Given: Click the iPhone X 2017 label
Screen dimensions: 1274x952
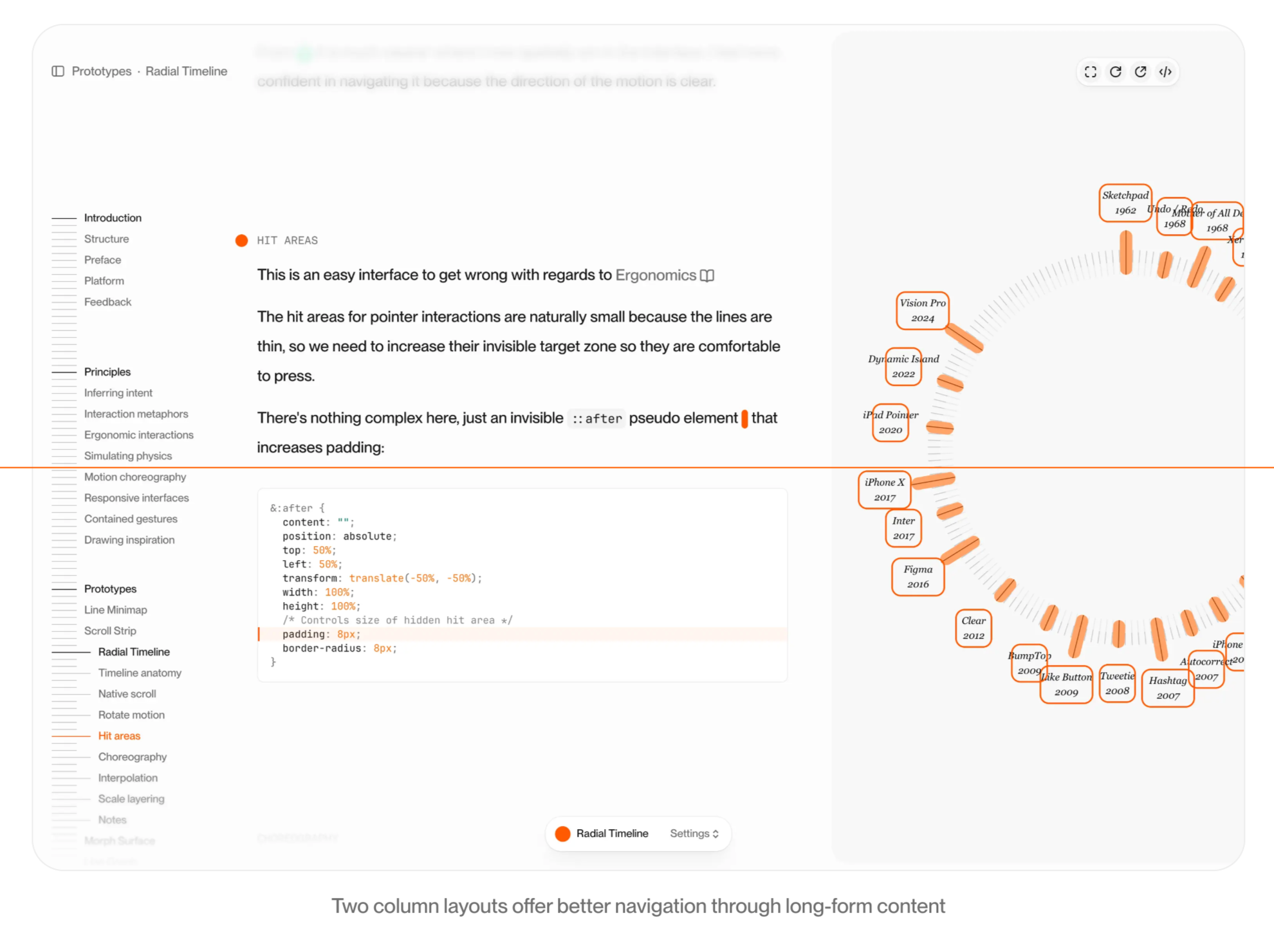Looking at the screenshot, I should pyautogui.click(x=885, y=490).
